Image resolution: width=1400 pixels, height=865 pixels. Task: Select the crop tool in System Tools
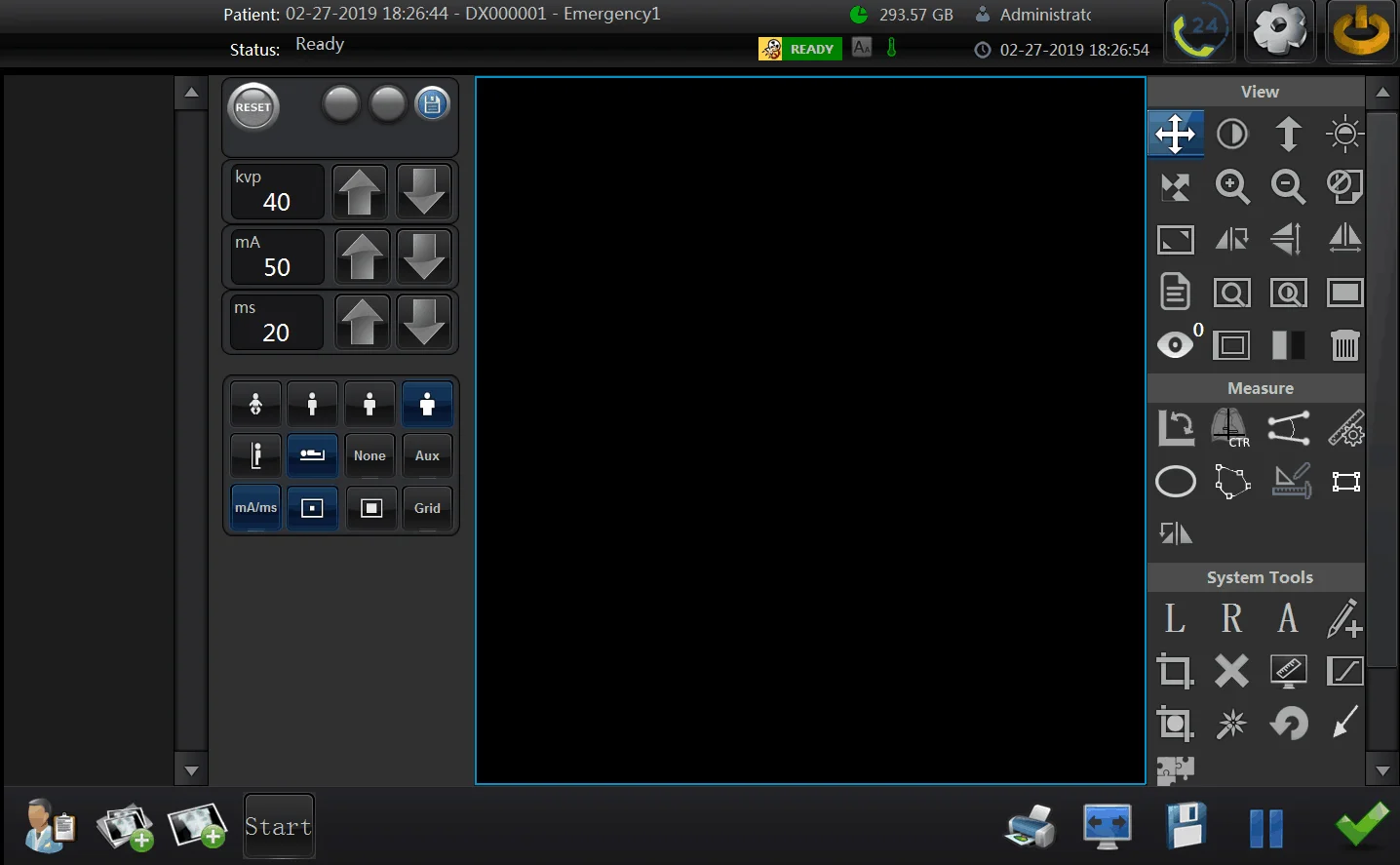click(1176, 671)
